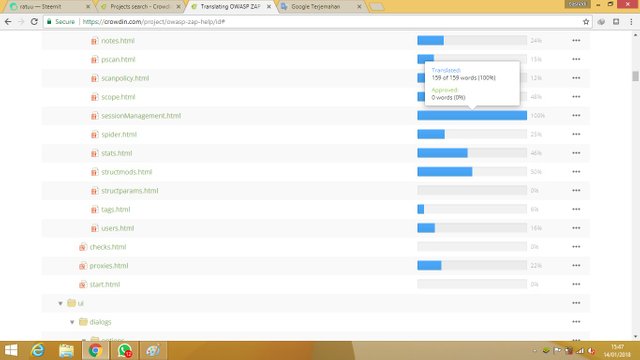Open the structparams.html file
The height and width of the screenshot is (360, 640).
click(x=129, y=191)
